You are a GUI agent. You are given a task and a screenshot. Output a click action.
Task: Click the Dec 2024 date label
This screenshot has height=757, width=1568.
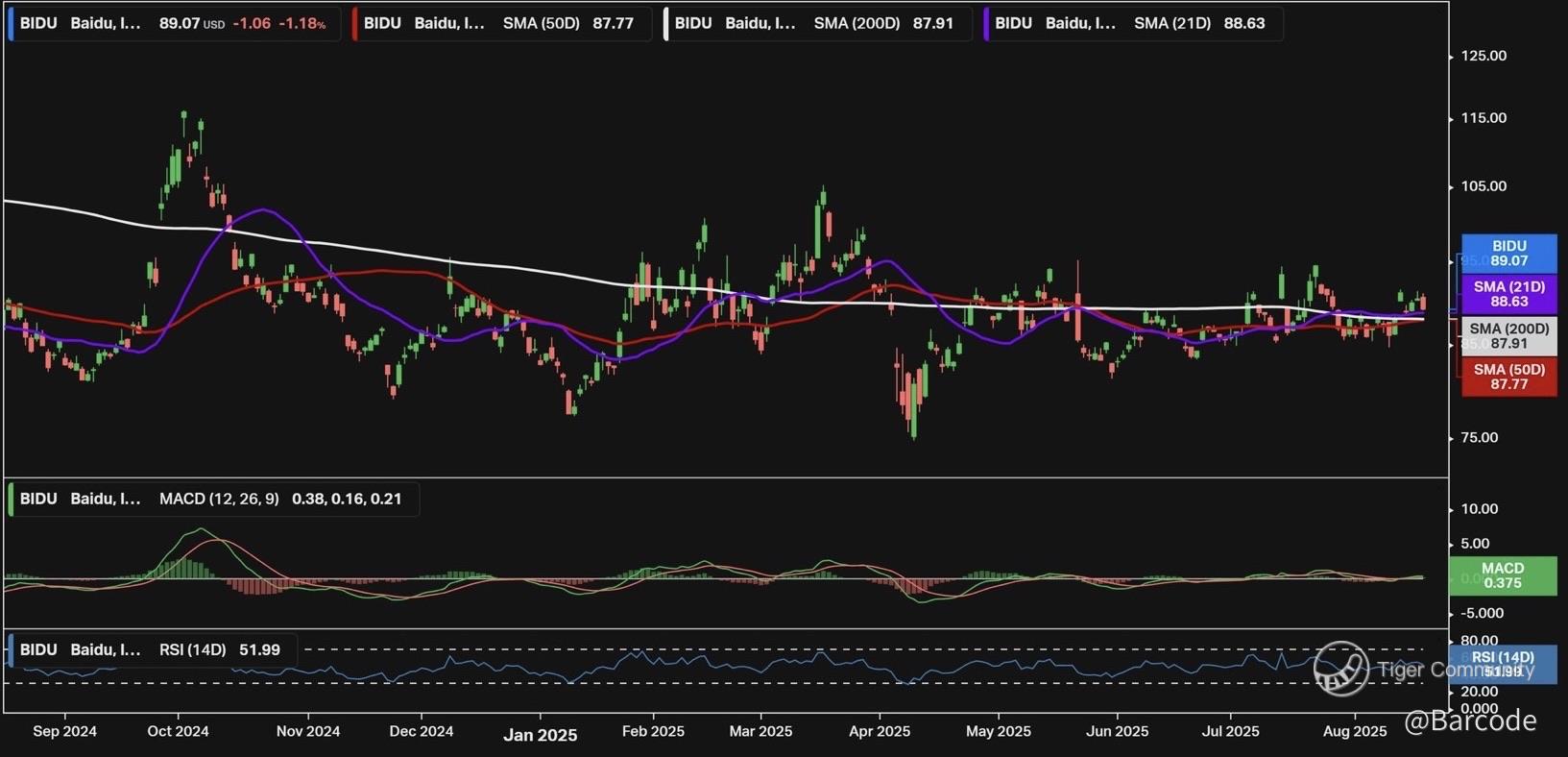point(422,731)
